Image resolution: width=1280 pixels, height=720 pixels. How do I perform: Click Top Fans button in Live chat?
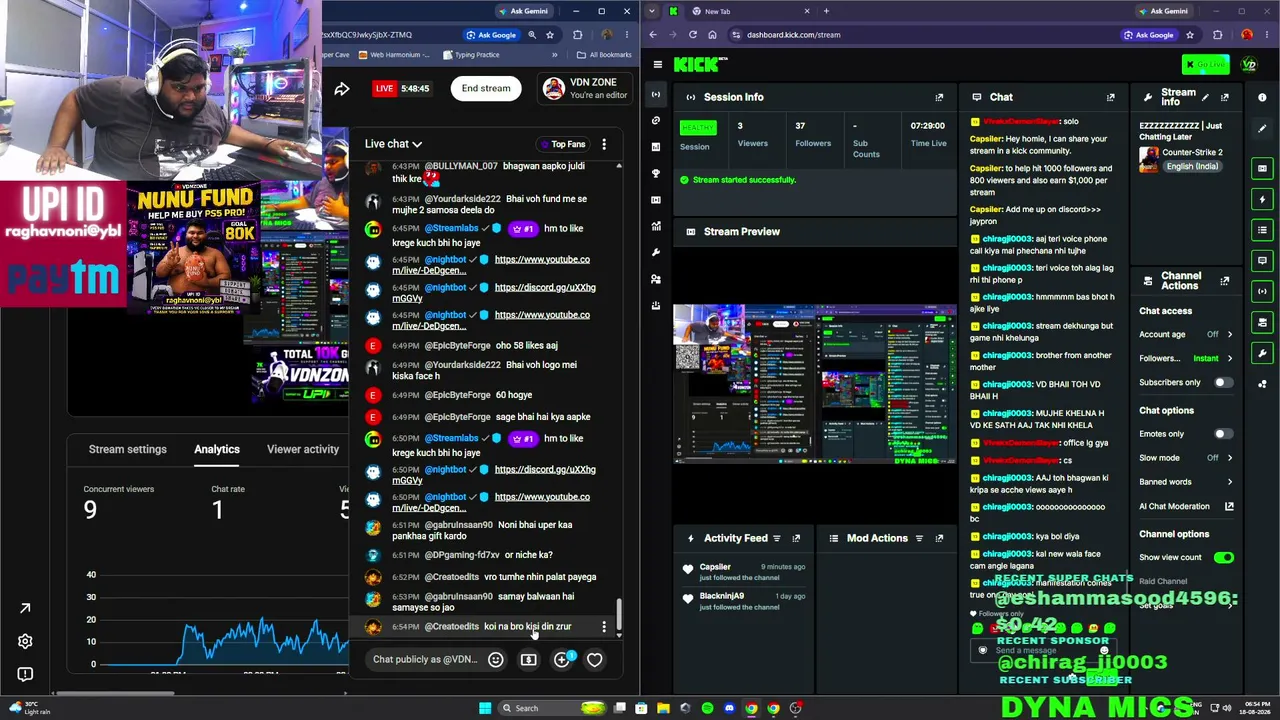562,144
